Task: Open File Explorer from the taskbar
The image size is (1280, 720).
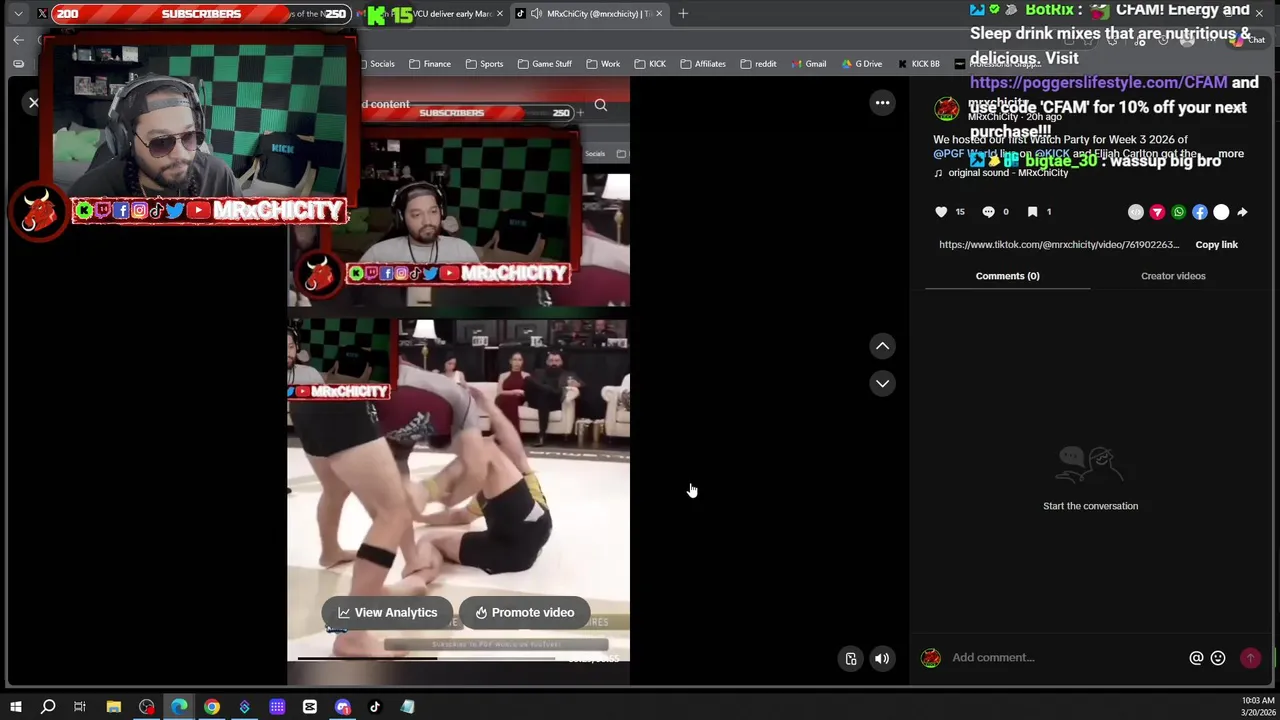Action: (x=113, y=707)
